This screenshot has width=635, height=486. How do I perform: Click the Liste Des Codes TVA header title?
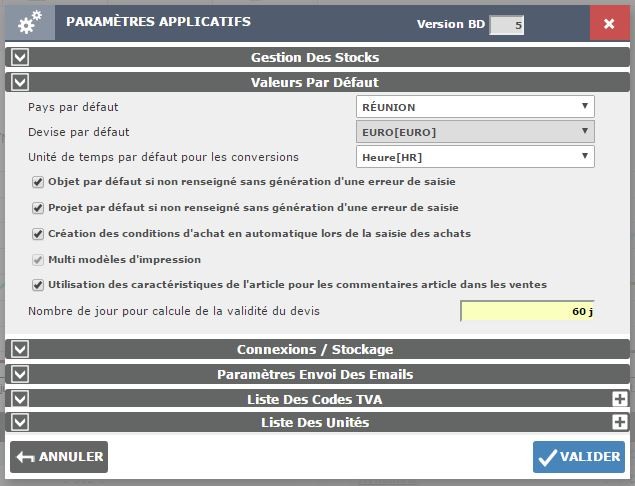(x=315, y=399)
